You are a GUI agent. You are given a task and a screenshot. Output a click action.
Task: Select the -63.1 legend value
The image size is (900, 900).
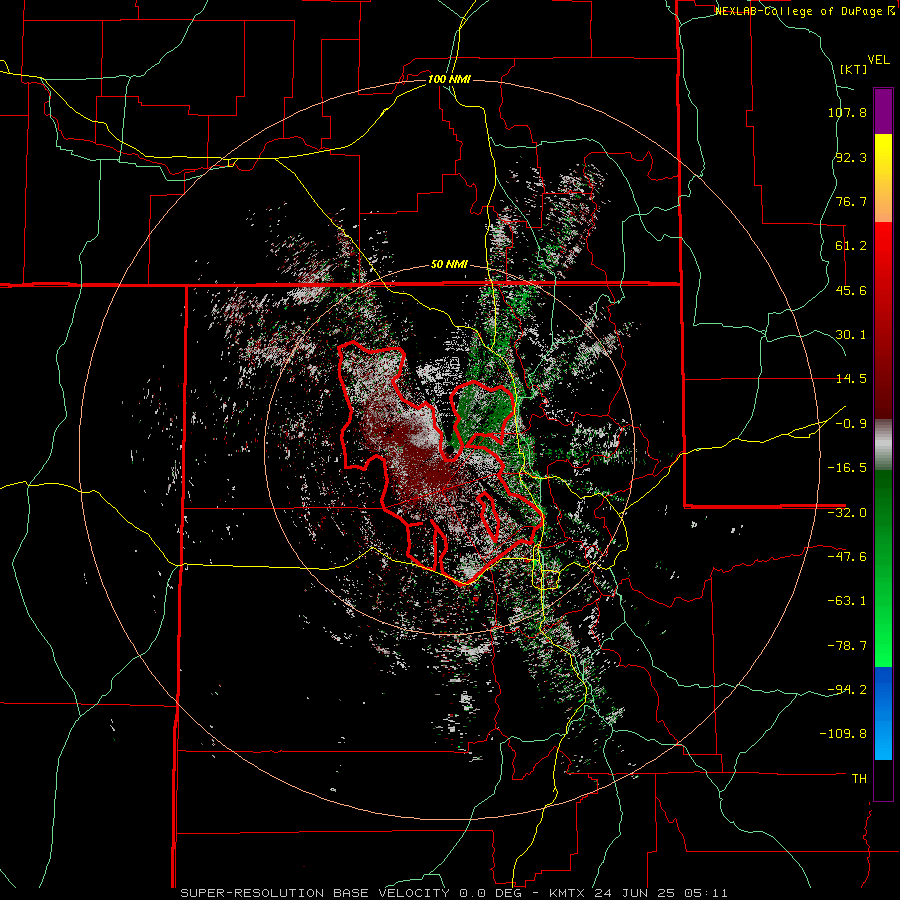(847, 601)
